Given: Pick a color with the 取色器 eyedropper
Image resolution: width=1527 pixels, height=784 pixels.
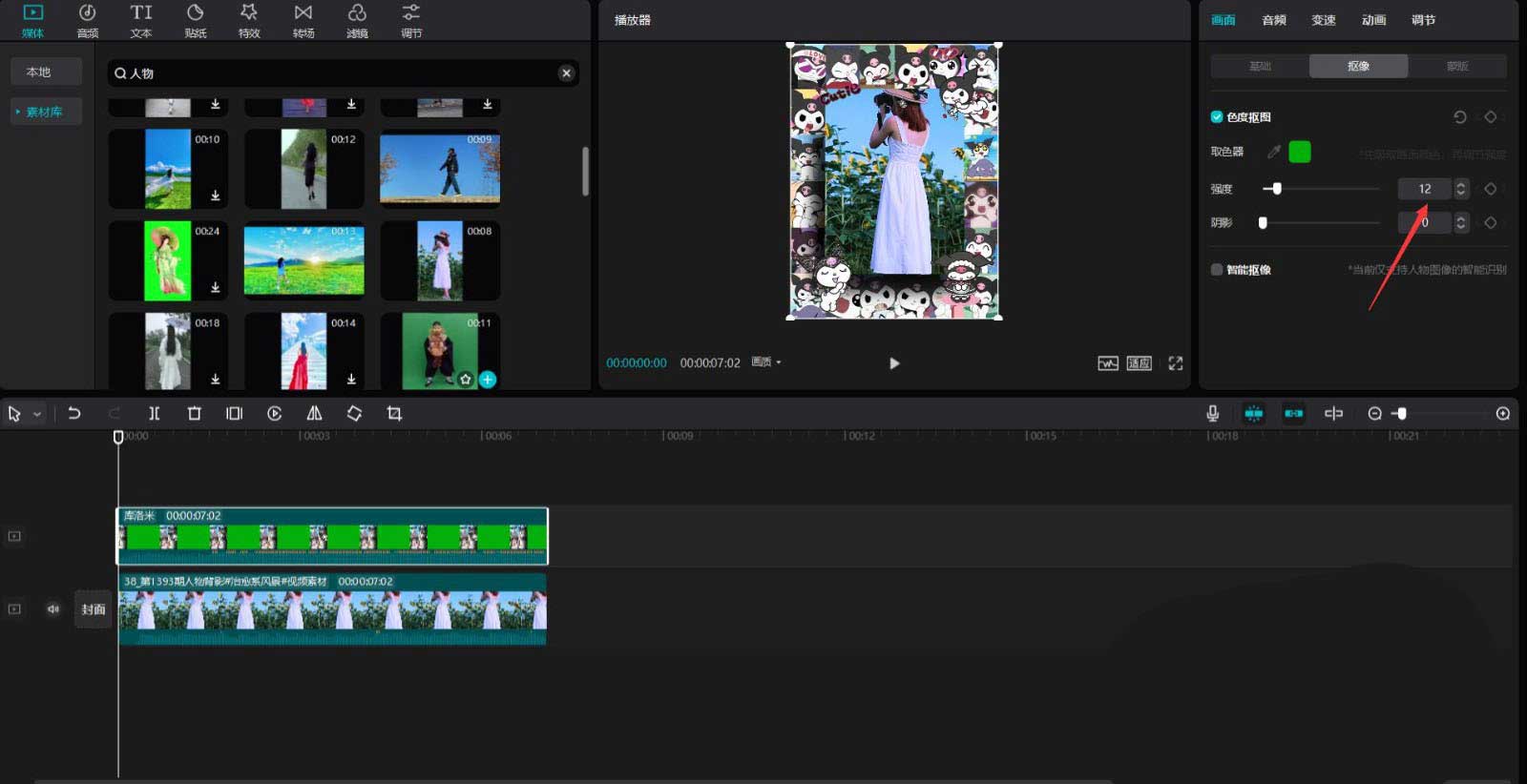Looking at the screenshot, I should coord(1273,152).
